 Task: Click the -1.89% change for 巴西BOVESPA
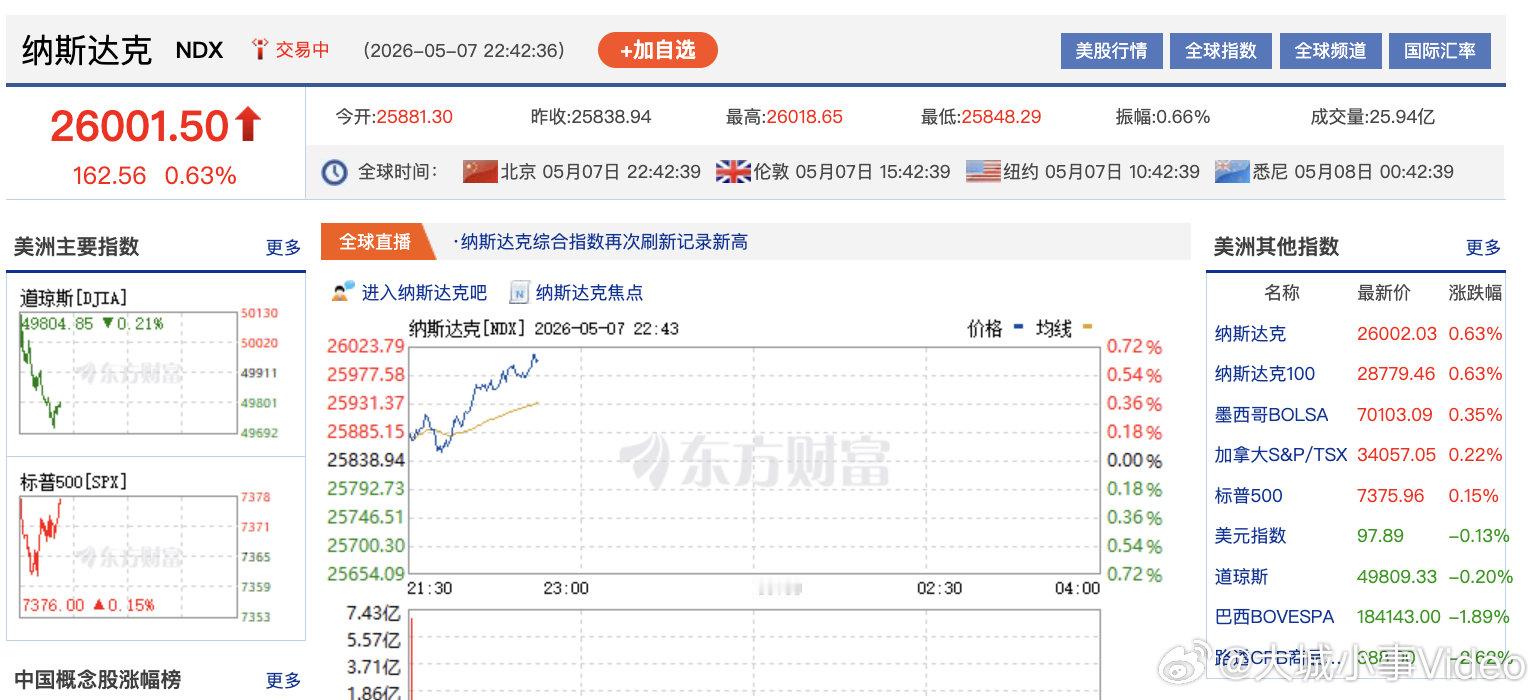click(1479, 617)
